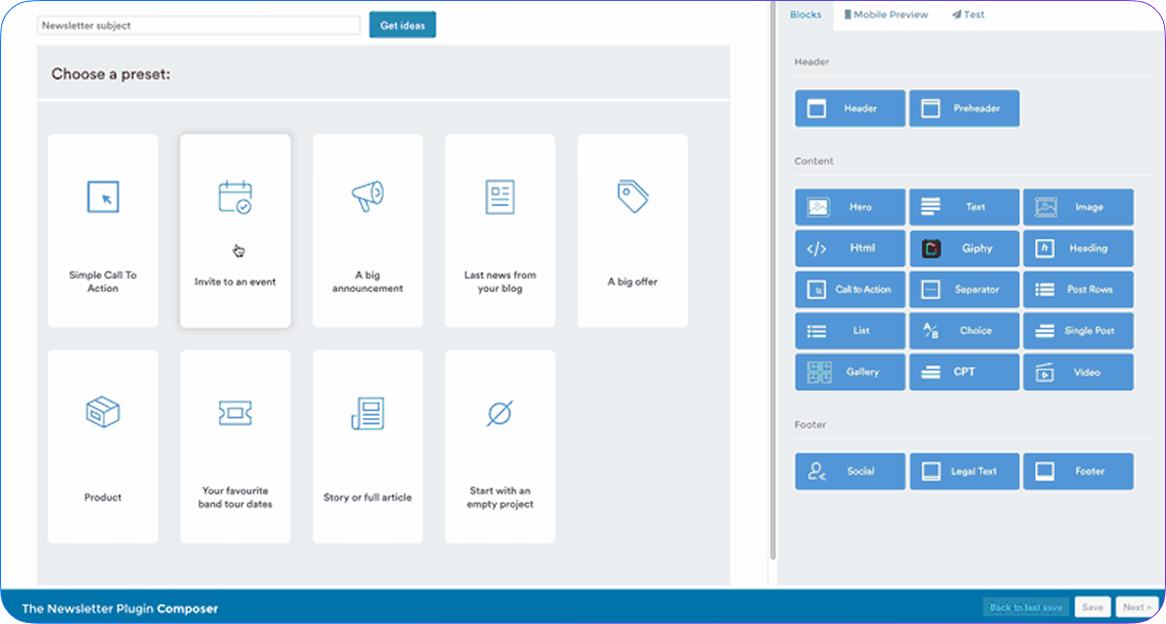Select the Call to Action block
The image size is (1166, 624).
click(x=850, y=290)
